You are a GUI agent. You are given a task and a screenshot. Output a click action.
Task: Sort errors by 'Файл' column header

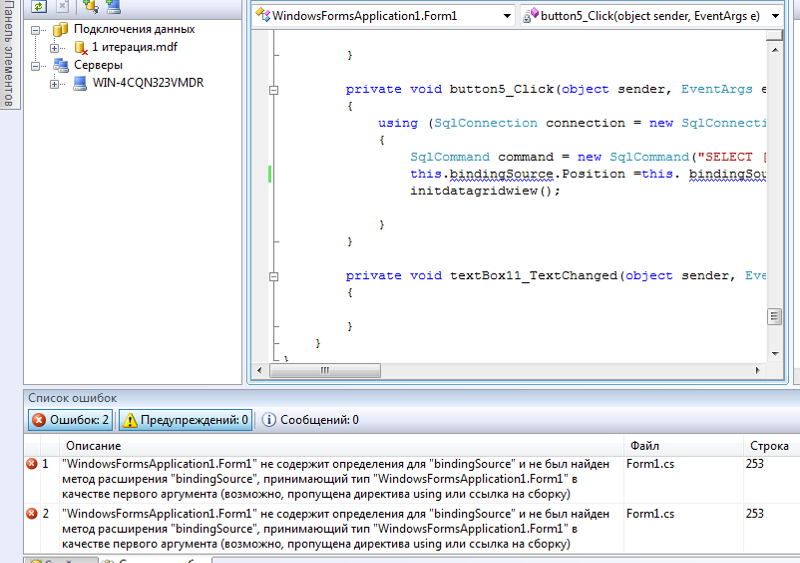(644, 445)
